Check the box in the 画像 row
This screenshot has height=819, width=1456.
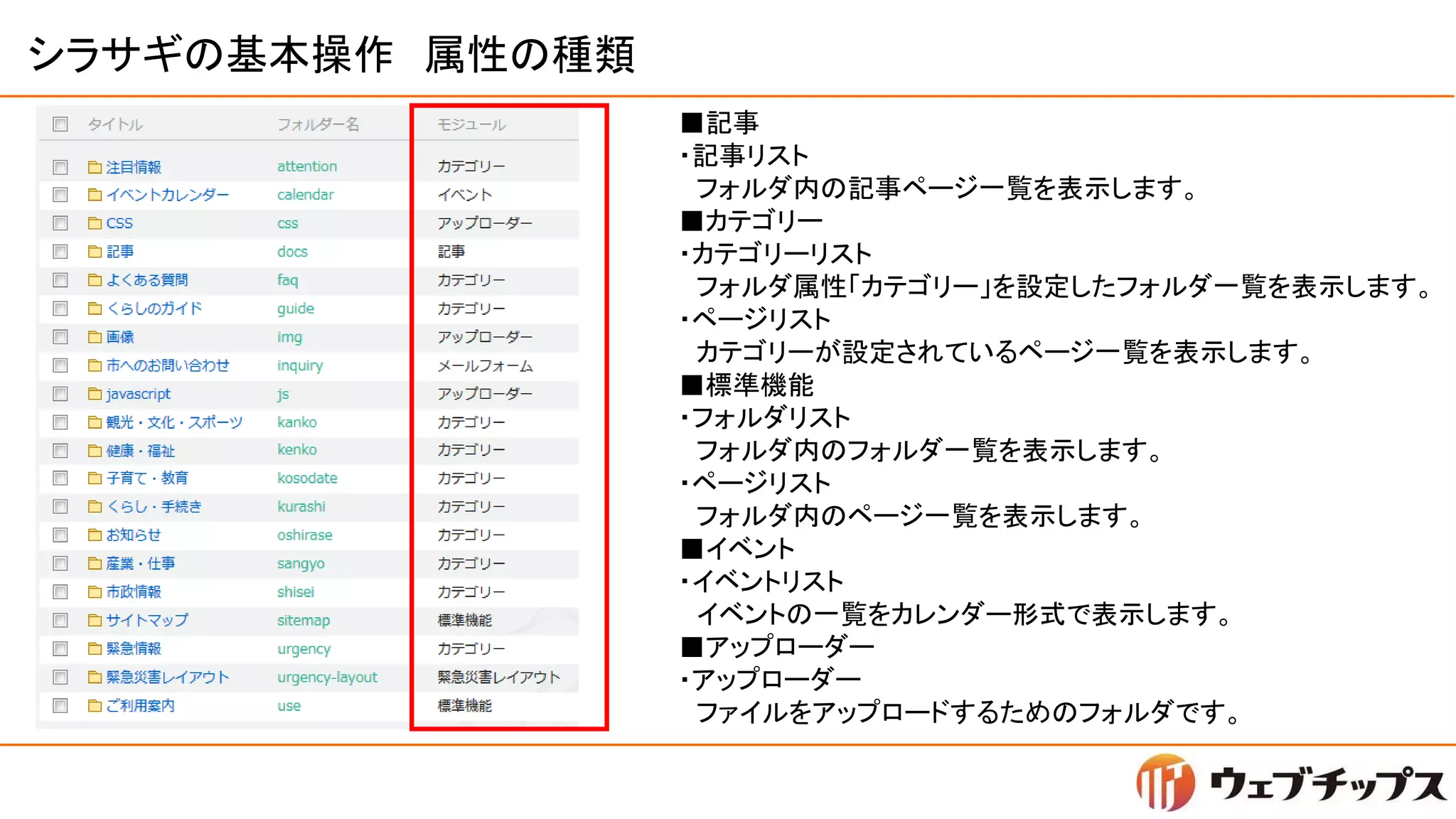coord(60,337)
